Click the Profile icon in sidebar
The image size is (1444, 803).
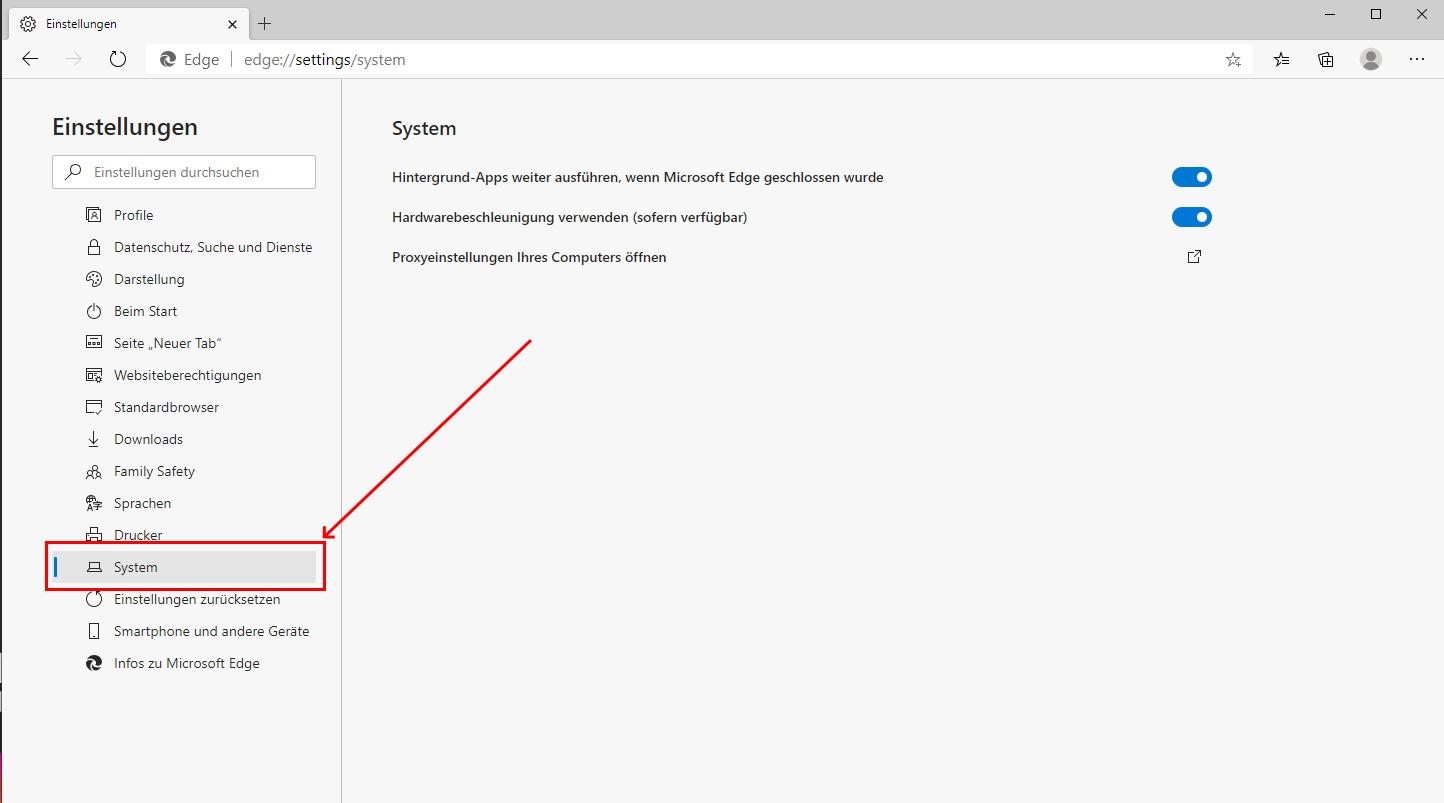click(x=94, y=215)
